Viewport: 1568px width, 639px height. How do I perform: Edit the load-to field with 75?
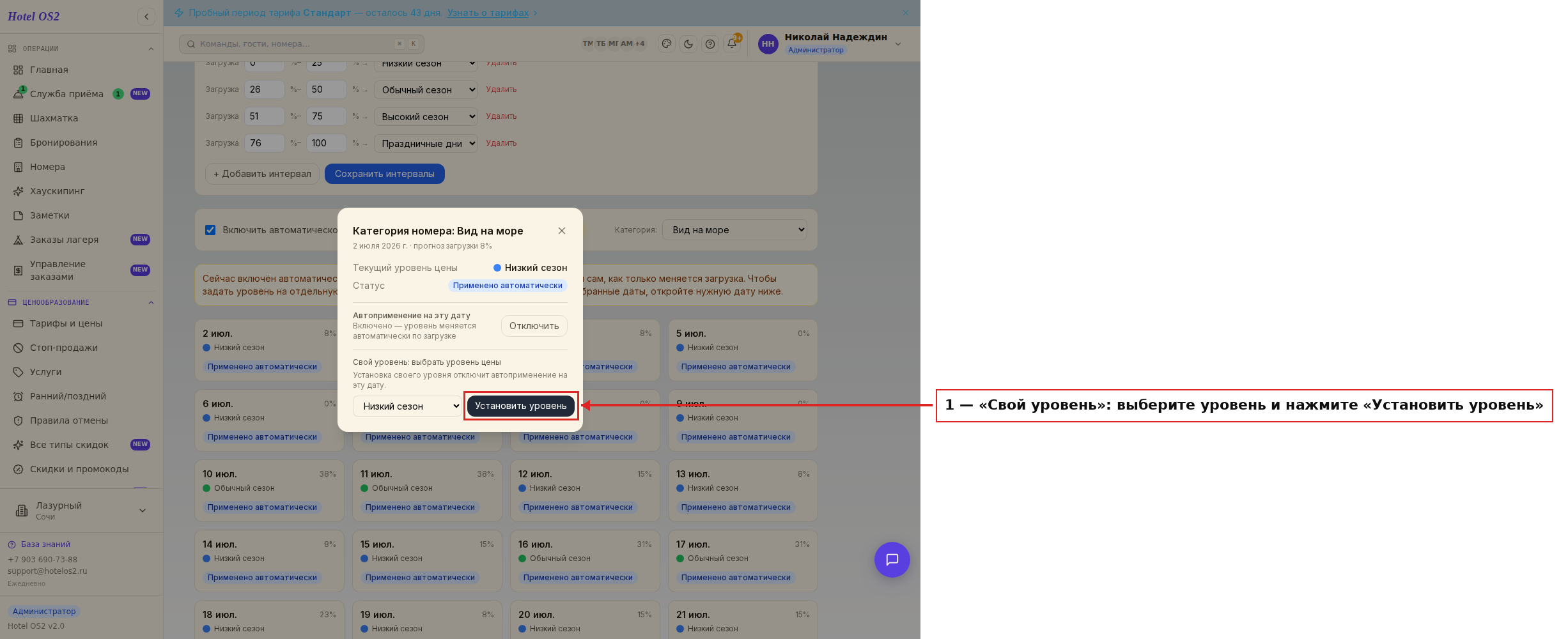coord(326,116)
